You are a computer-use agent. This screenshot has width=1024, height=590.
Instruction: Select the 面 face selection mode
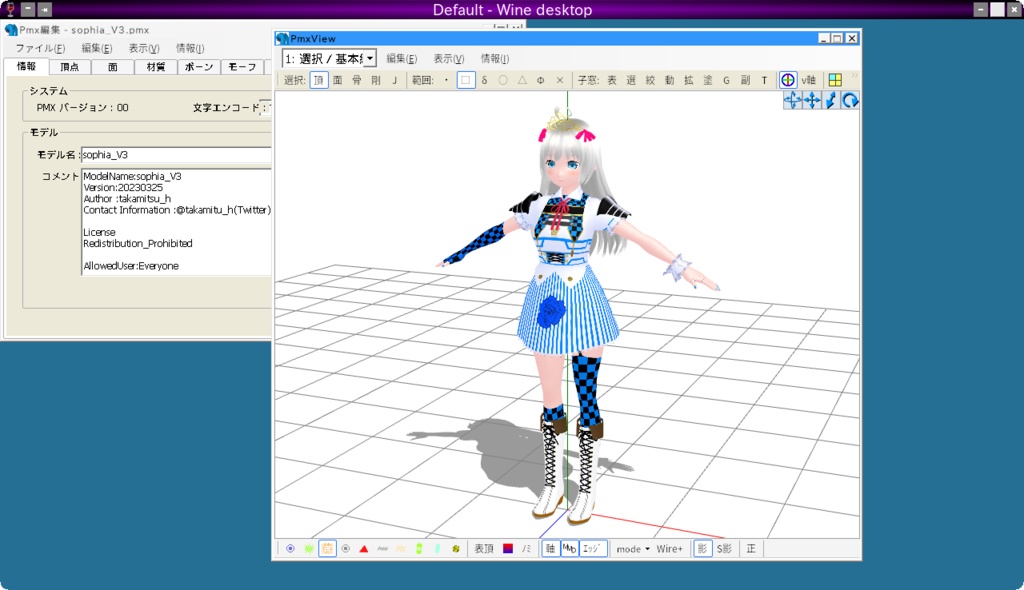point(338,80)
